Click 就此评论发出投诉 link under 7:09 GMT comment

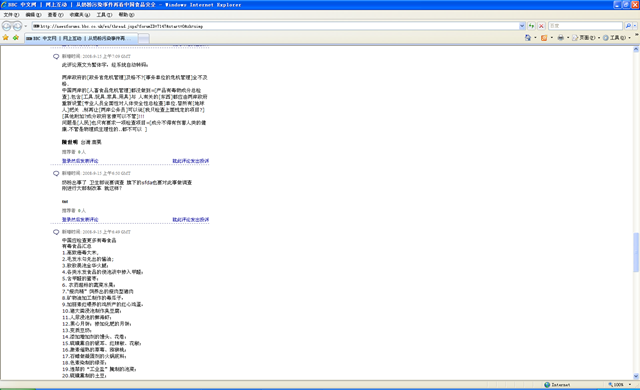click(191, 161)
